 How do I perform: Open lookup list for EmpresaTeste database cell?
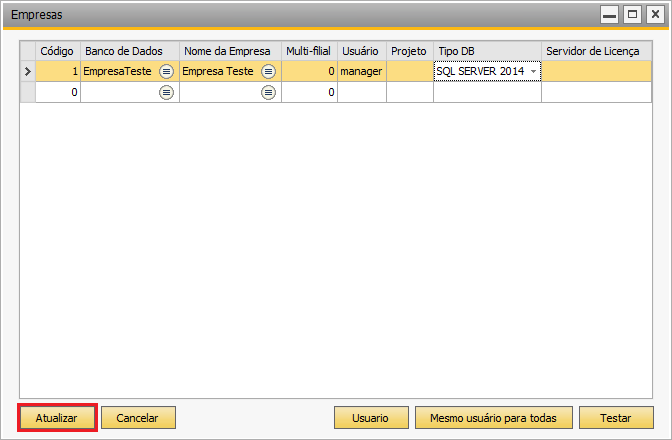tap(166, 72)
